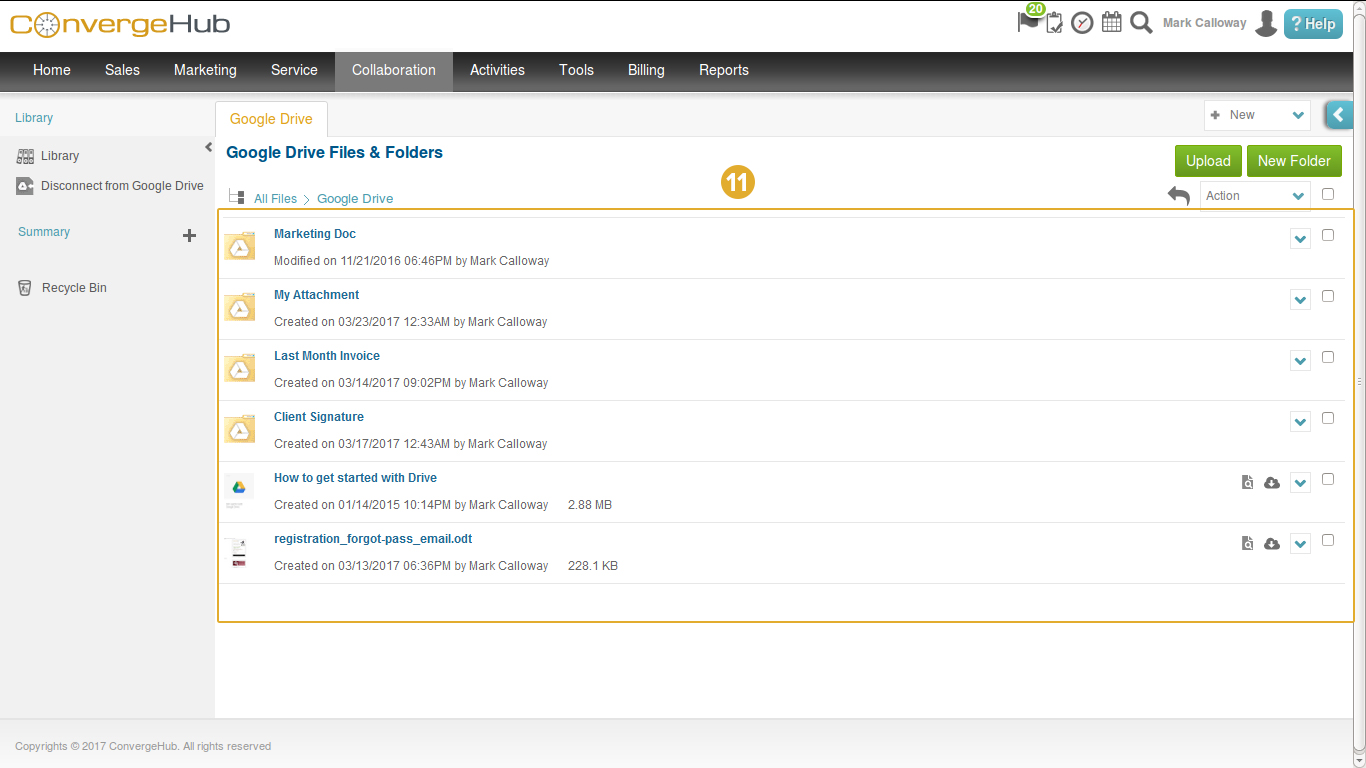
Task: Open the My Attachment folder icon
Action: (x=240, y=307)
